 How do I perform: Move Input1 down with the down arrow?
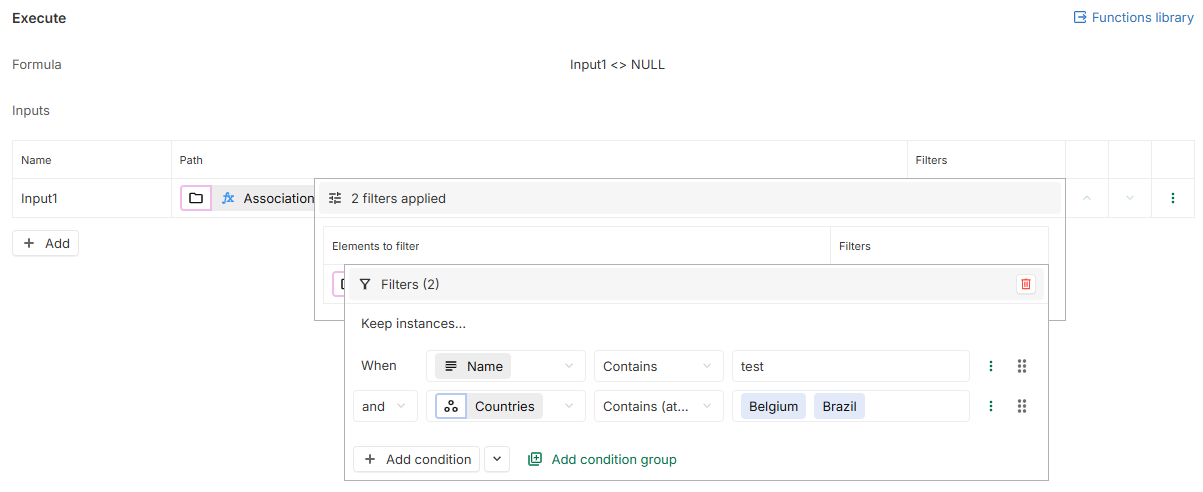[1130, 198]
